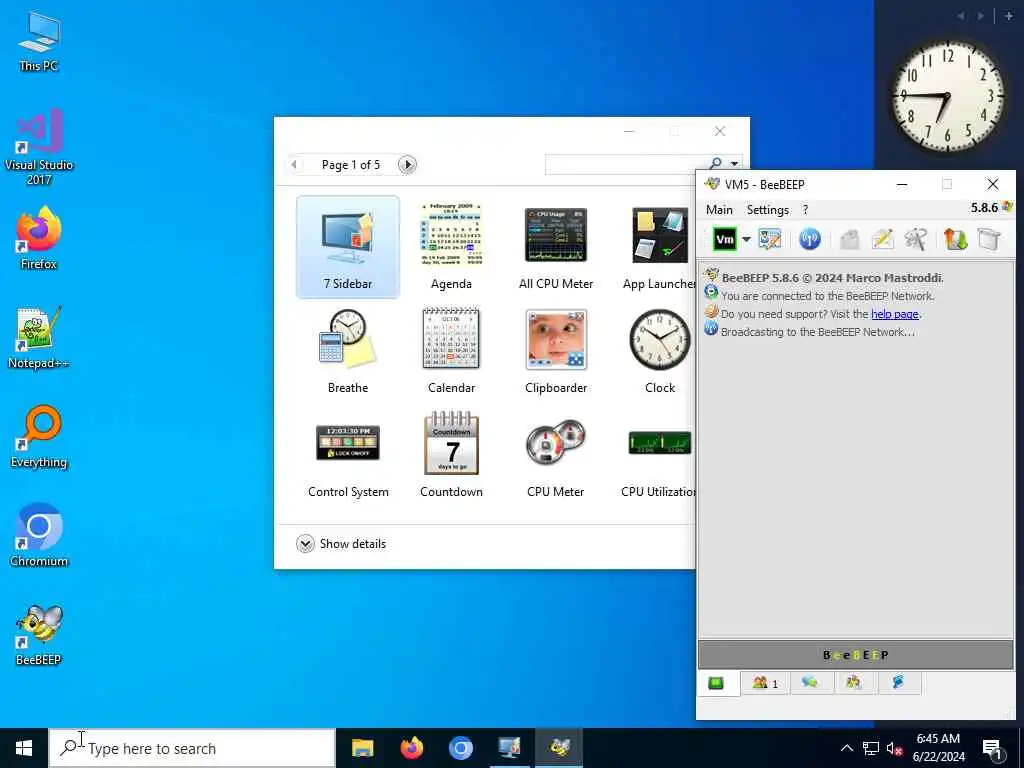Select the Agenda gadget
The width and height of the screenshot is (1024, 768).
click(x=451, y=247)
